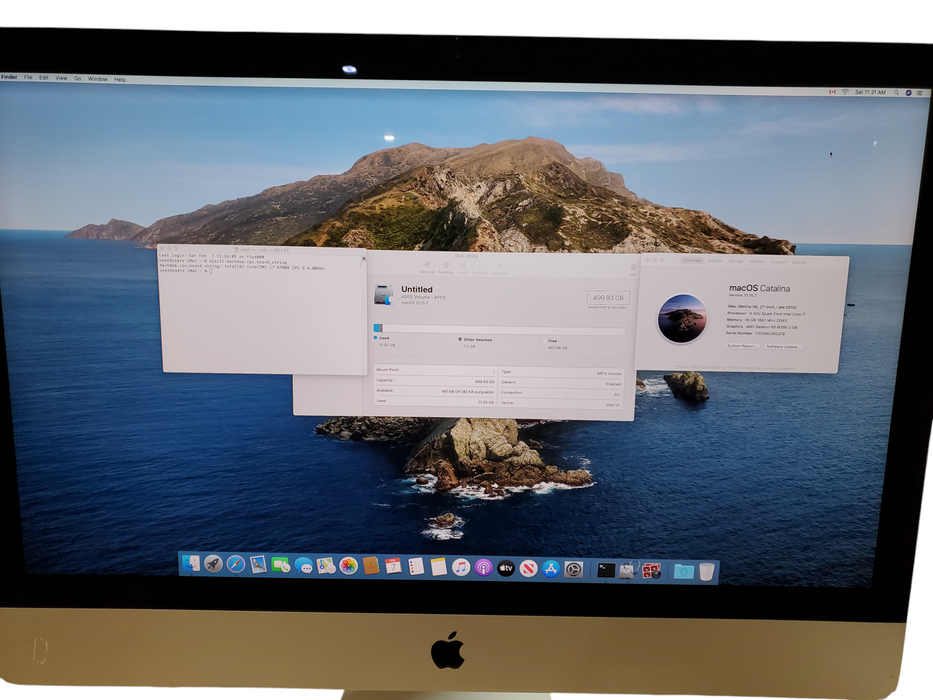Image resolution: width=933 pixels, height=700 pixels.
Task: Select Service tab in About This Mac
Action: click(799, 262)
